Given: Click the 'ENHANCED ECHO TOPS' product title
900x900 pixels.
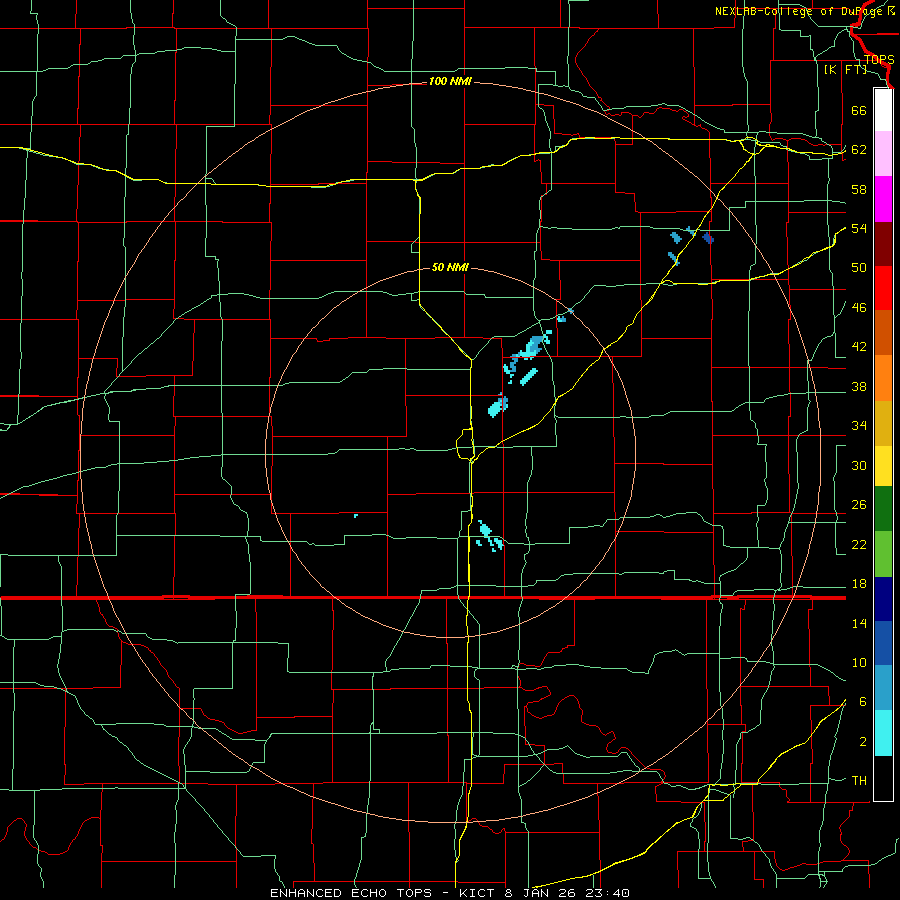Looking at the screenshot, I should coord(351,893).
